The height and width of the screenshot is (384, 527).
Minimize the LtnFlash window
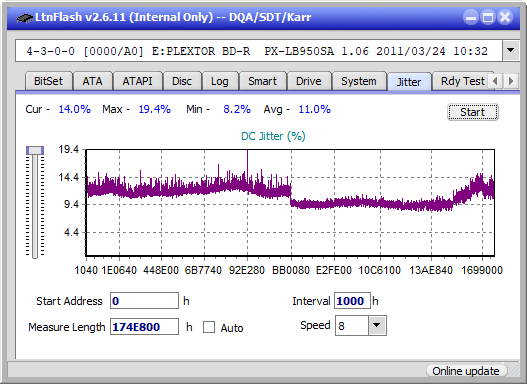click(x=471, y=17)
